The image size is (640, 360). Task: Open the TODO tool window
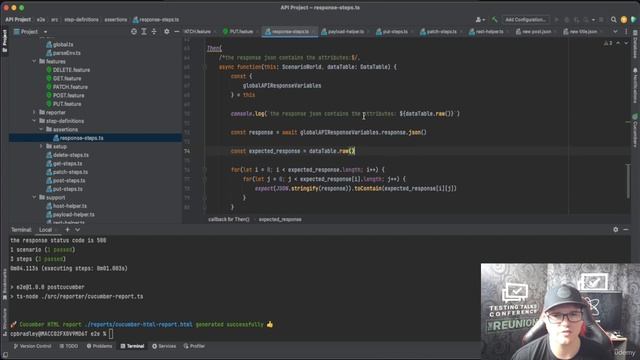coord(69,346)
